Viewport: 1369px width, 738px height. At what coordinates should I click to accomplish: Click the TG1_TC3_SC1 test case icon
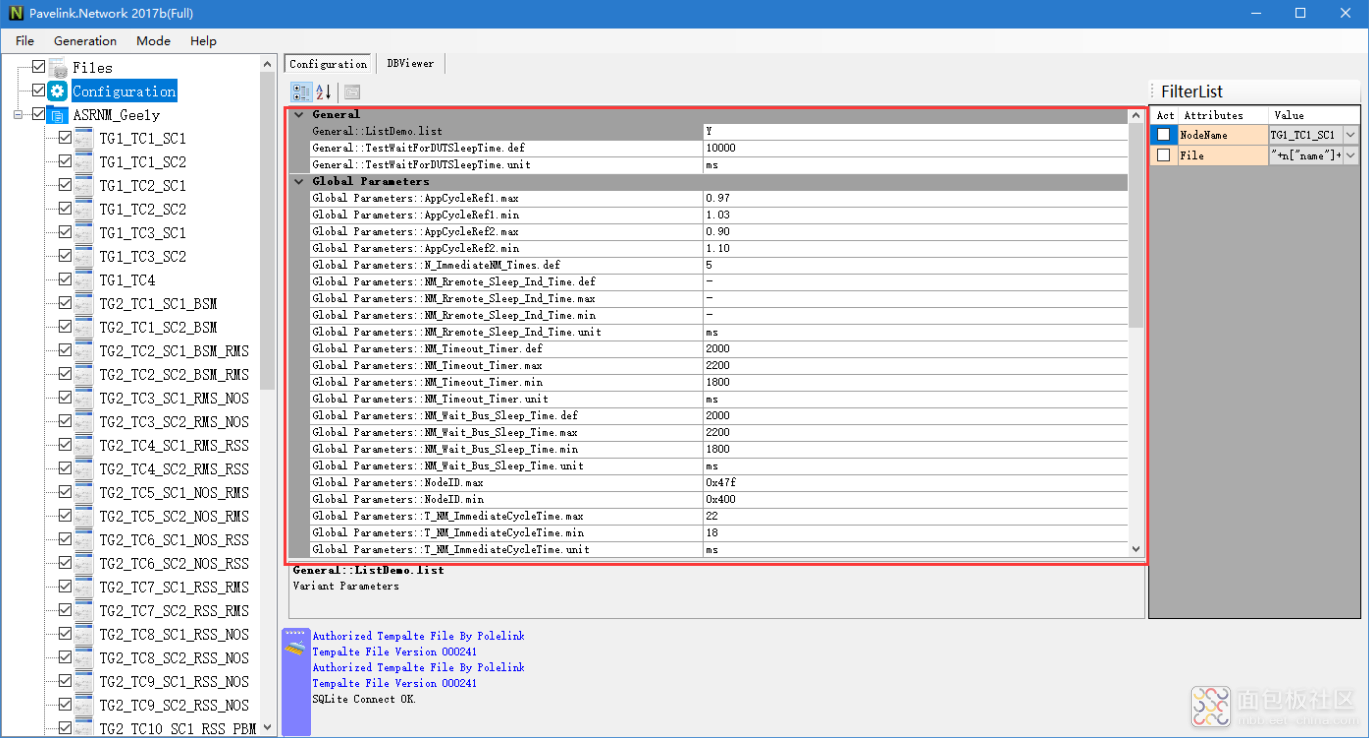click(84, 233)
